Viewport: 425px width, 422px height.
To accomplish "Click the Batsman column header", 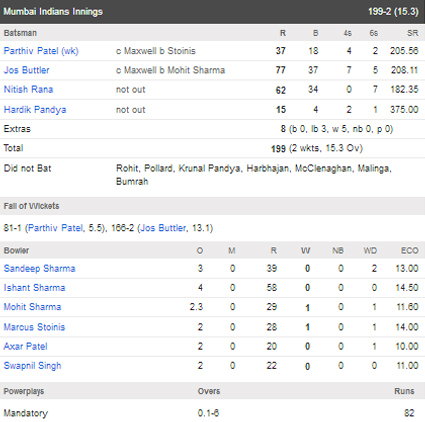I will [x=20, y=33].
